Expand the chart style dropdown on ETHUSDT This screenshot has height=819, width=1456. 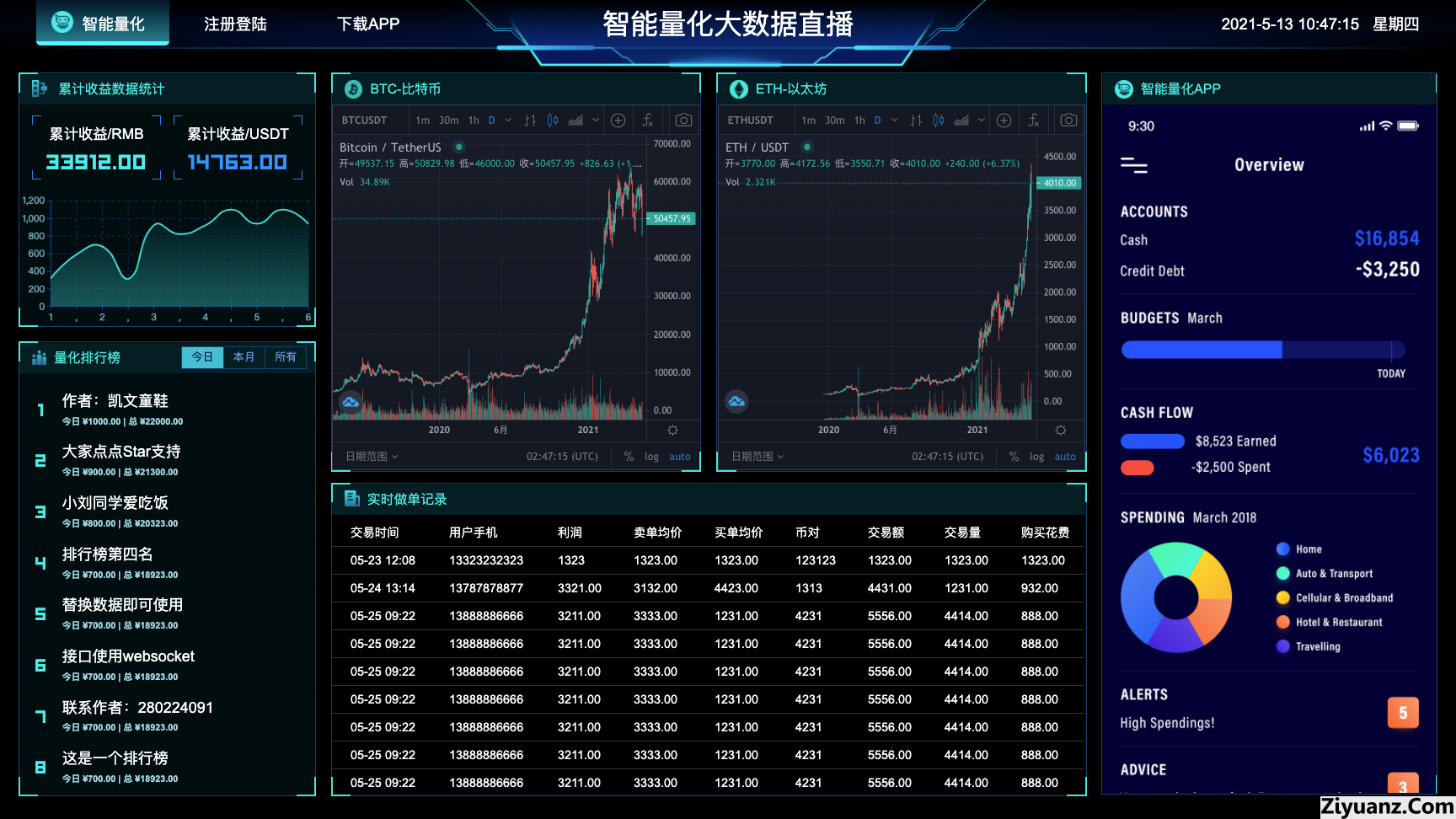coord(983,120)
